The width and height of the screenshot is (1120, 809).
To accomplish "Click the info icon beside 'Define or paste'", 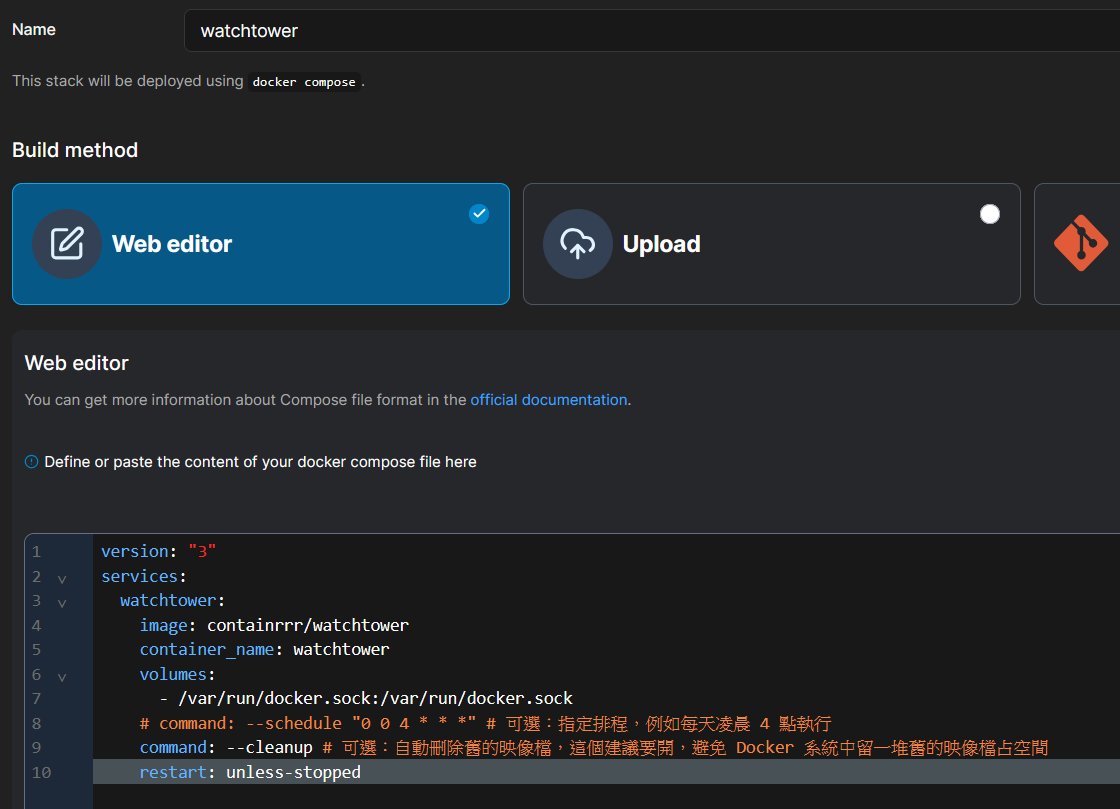I will pyautogui.click(x=31, y=462).
